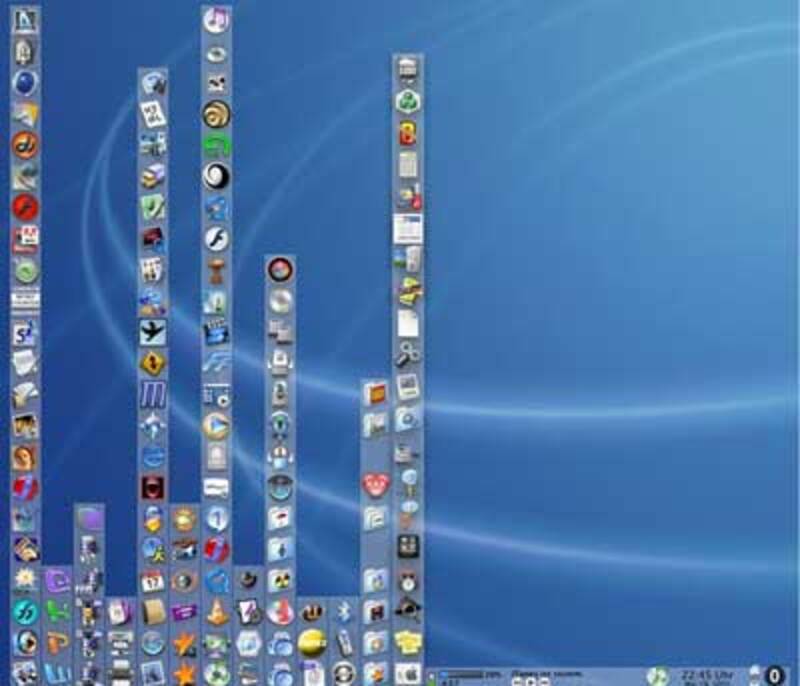Open the purple ticket-shaped icon
Screen dimensions: 800x686
[184, 612]
